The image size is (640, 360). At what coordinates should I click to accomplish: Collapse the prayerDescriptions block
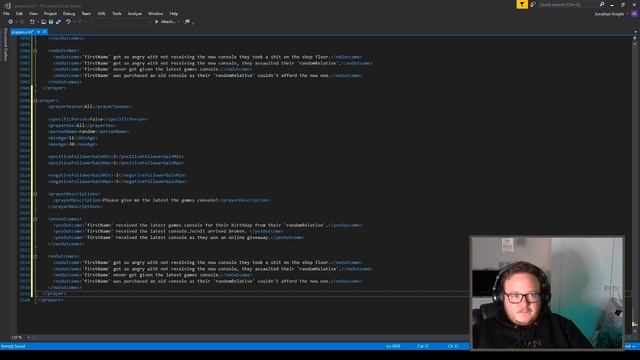35,194
